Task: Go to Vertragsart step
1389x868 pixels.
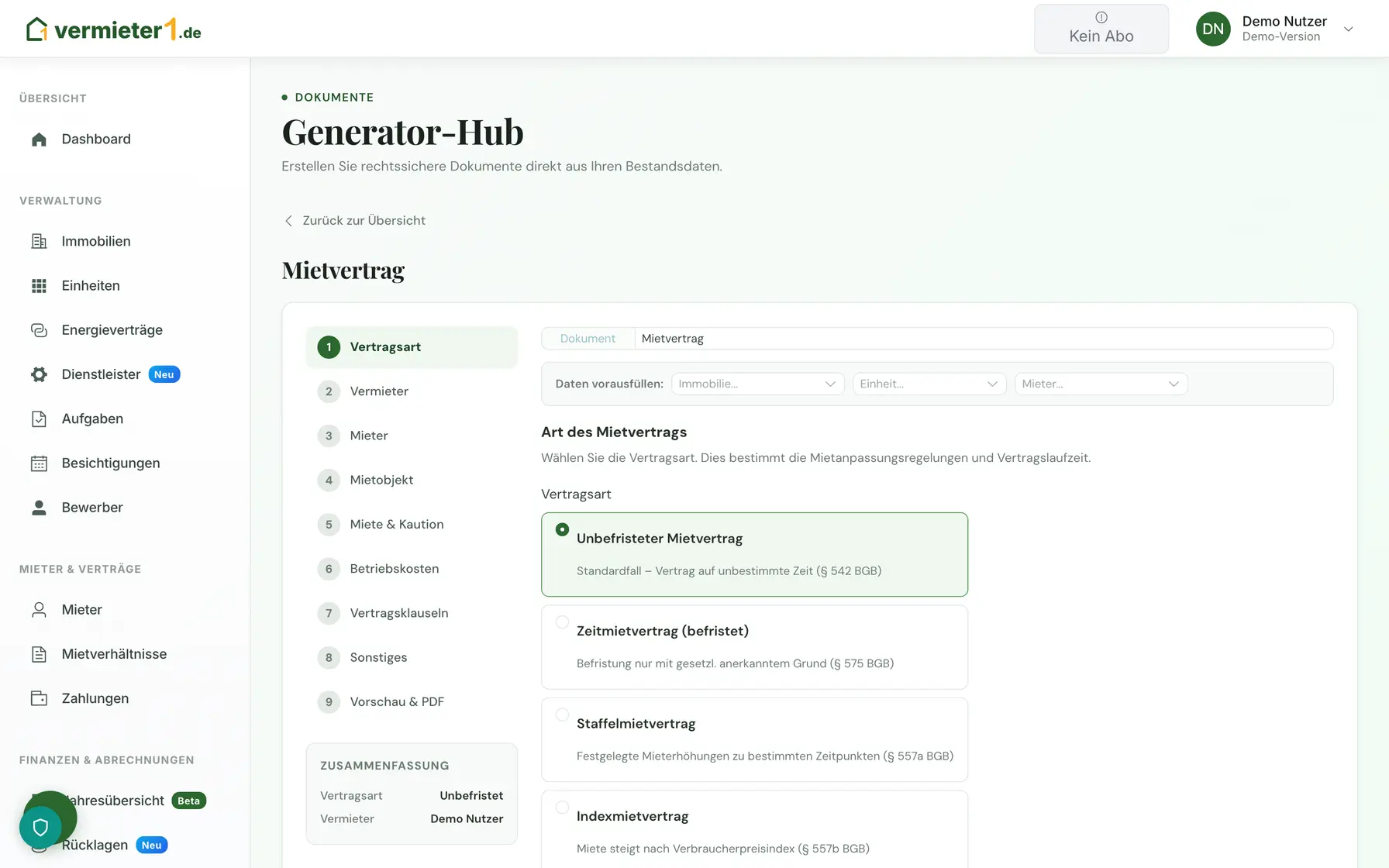Action: tap(412, 347)
